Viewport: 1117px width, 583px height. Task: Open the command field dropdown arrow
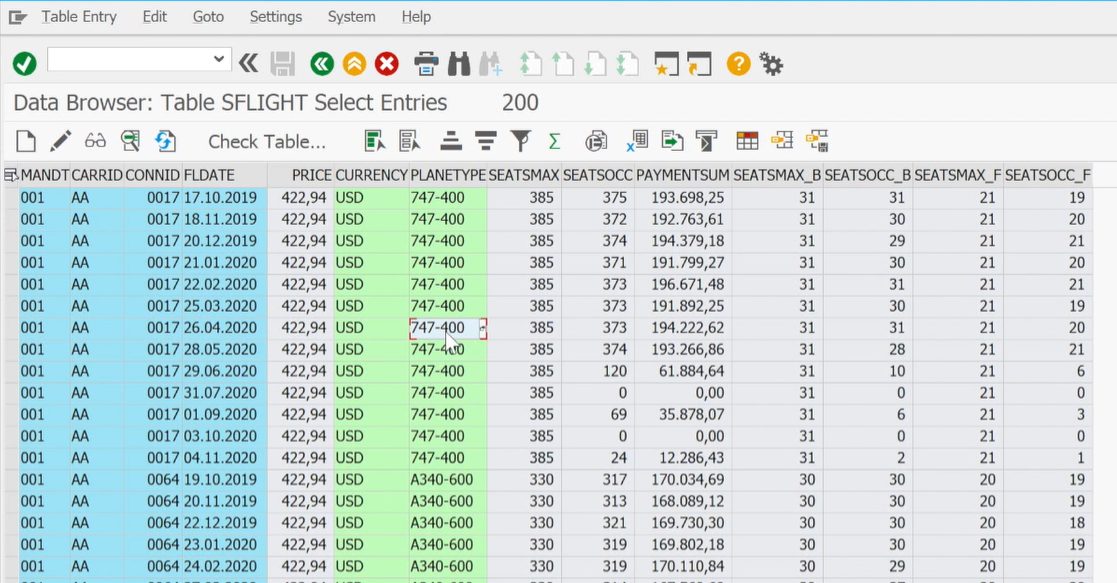219,60
